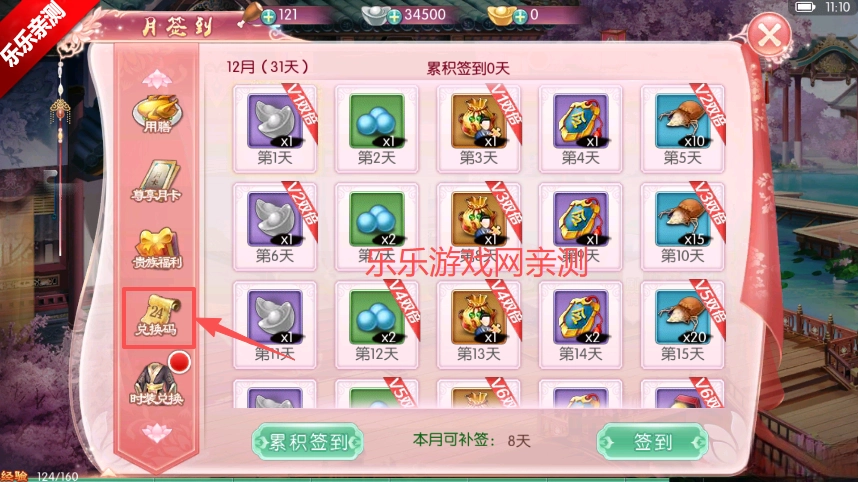Select the 第5天 x10 rice sack reward
The image size is (858, 482).
pos(682,129)
